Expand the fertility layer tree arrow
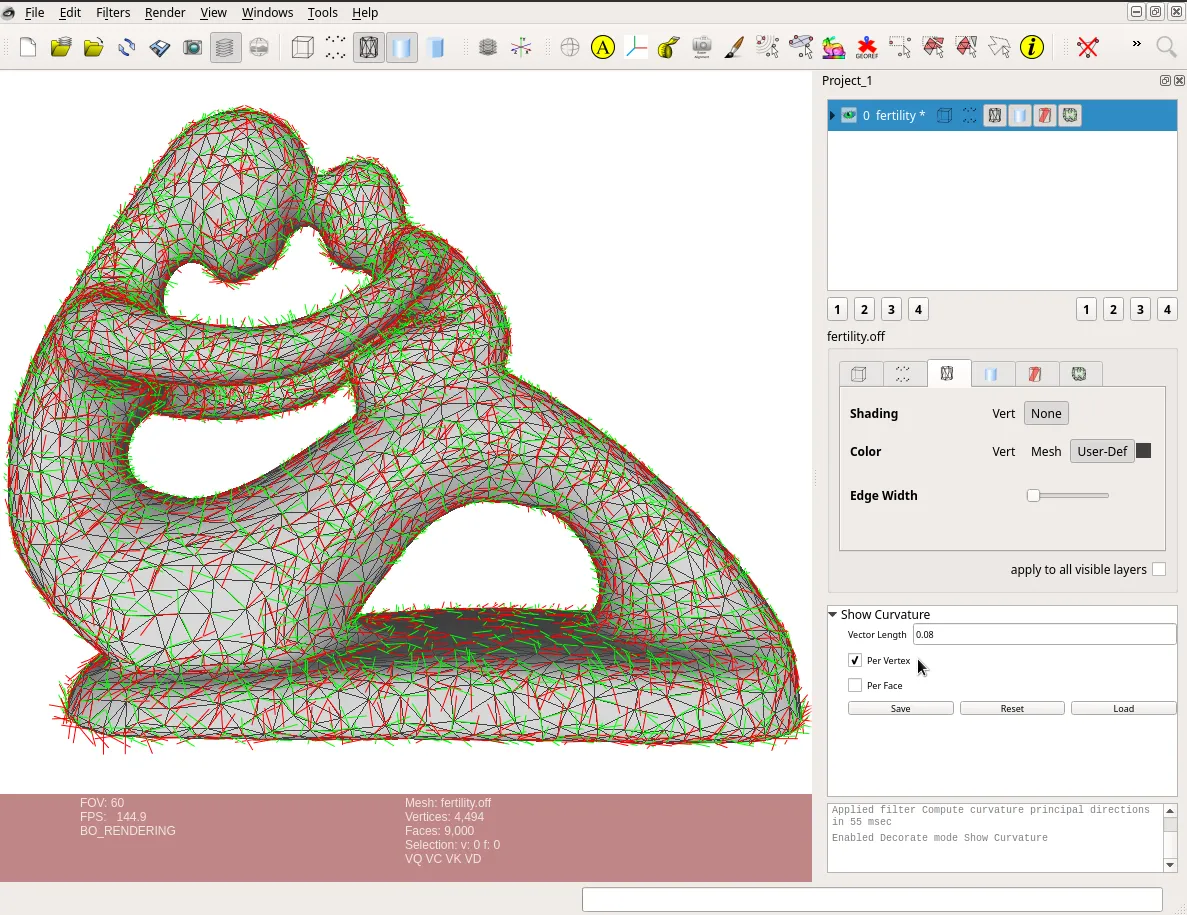Viewport: 1187px width, 915px height. 833,116
